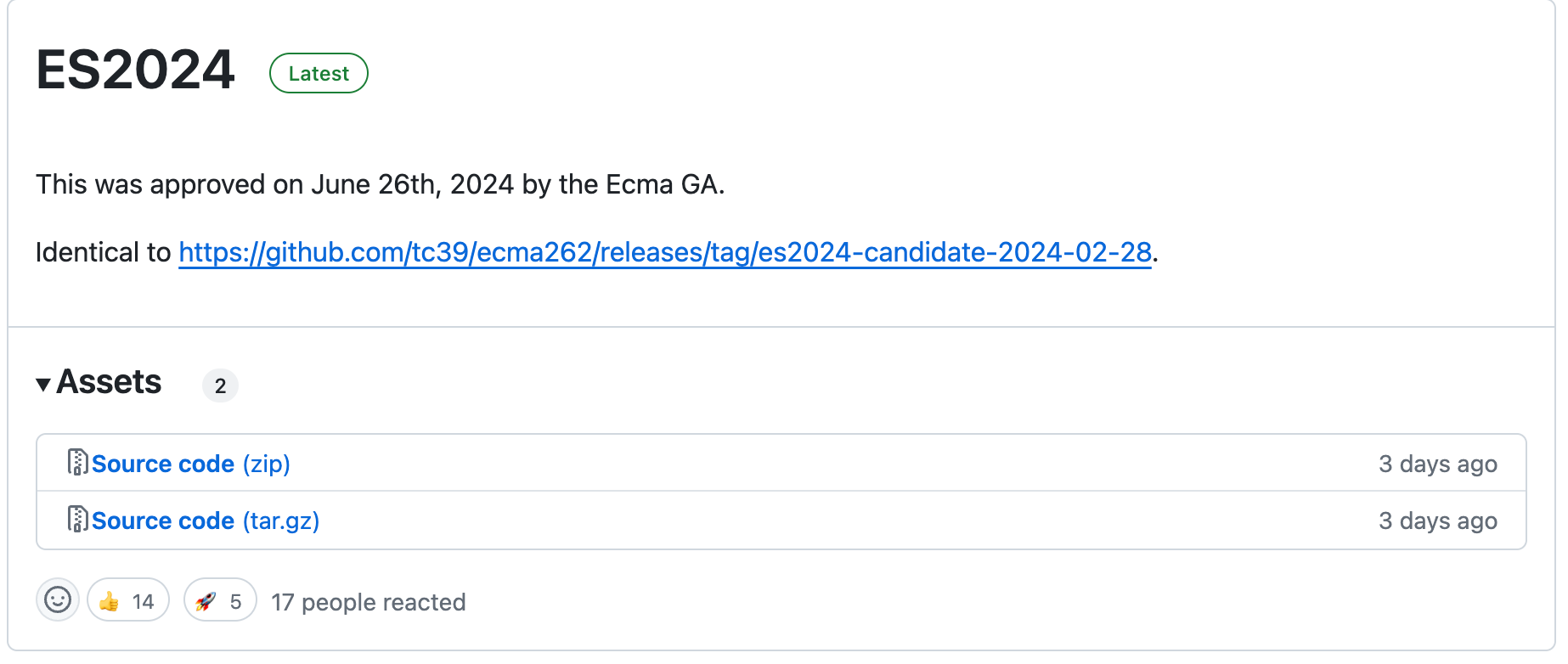Click the downward triangle beside Assets
Image resolution: width=1568 pixels, height=664 pixels.
point(42,384)
